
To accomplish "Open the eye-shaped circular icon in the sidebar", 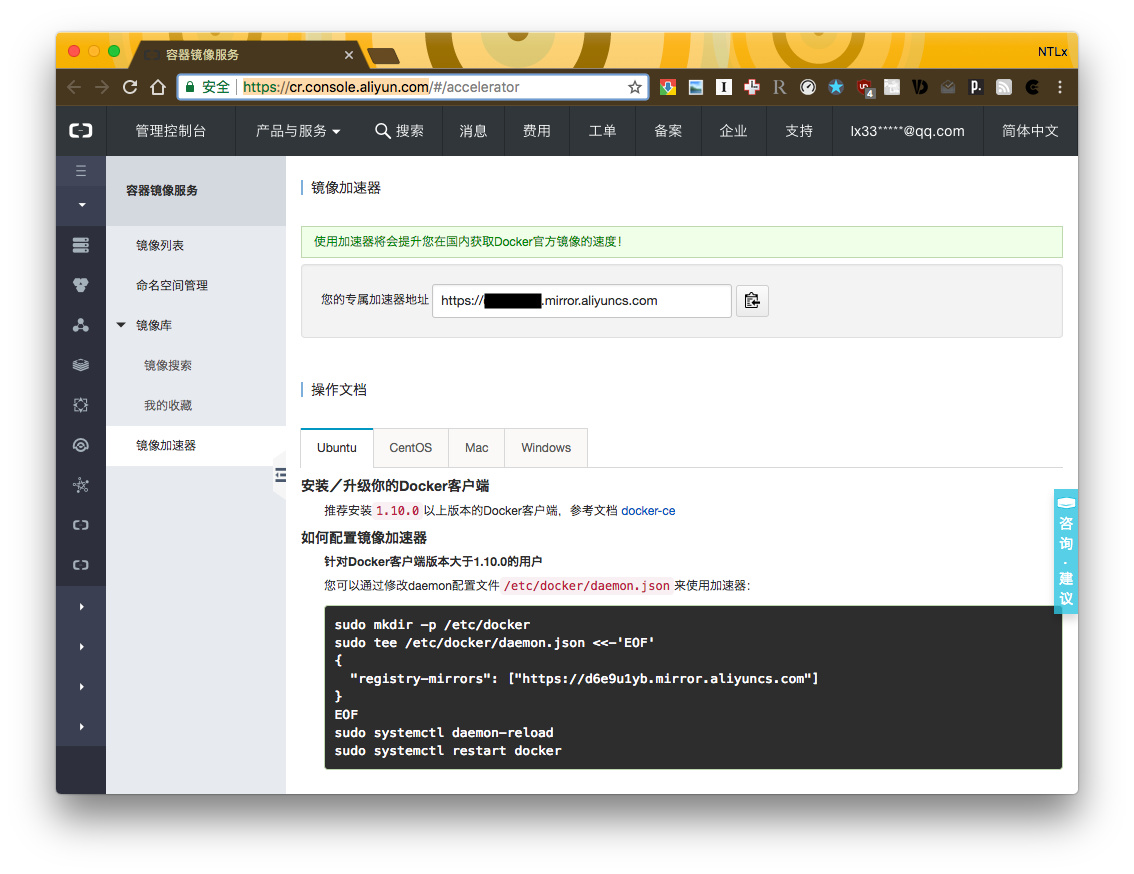I will [81, 445].
